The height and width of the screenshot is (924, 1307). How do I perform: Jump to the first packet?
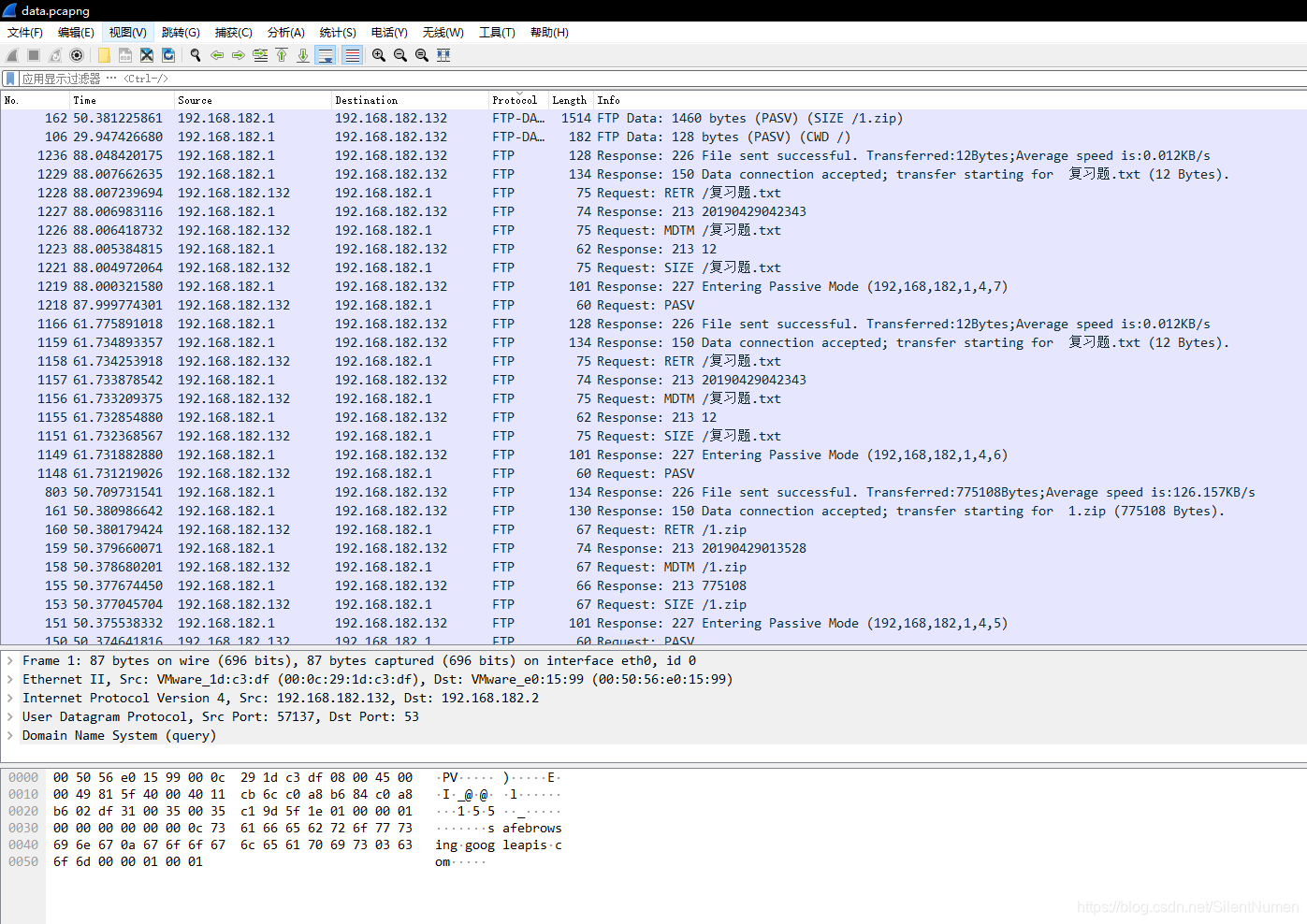pyautogui.click(x=282, y=55)
